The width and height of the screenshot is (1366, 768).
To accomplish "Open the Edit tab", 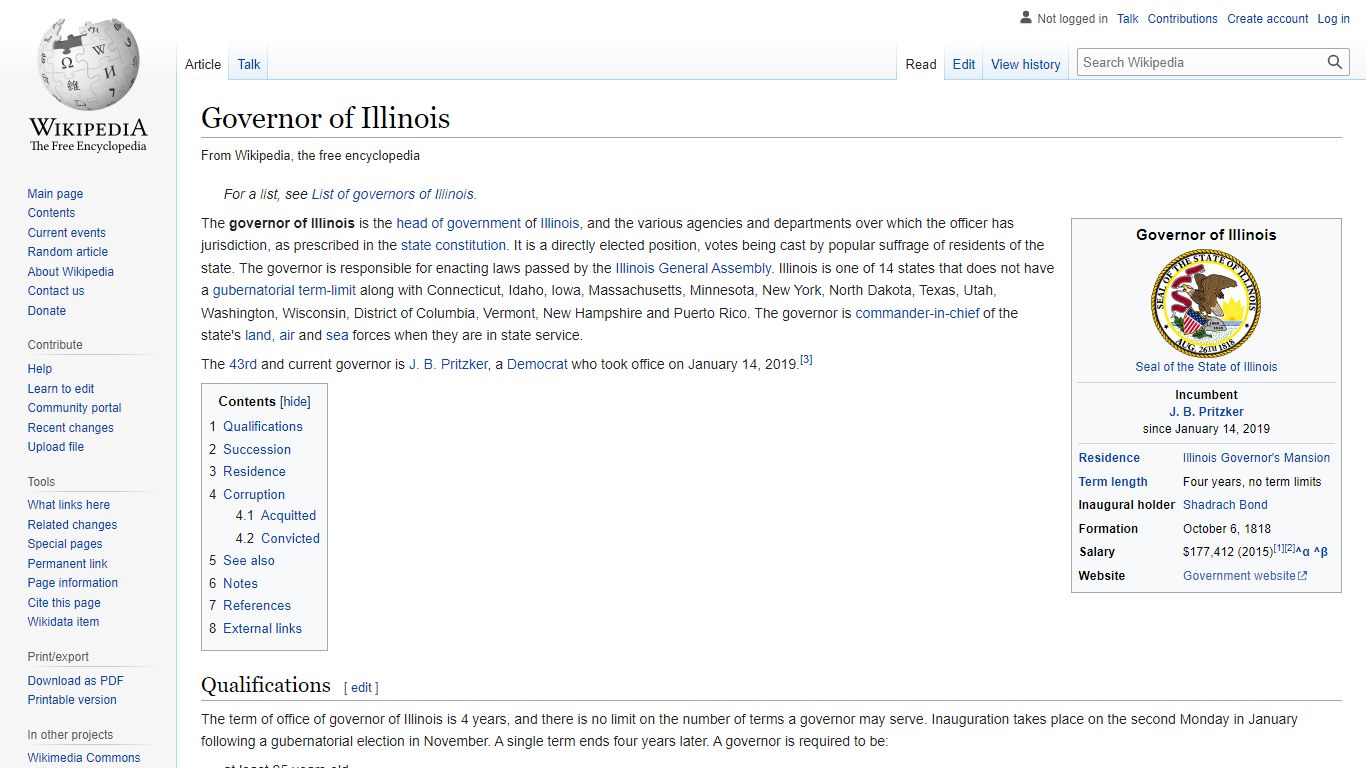I will point(964,64).
